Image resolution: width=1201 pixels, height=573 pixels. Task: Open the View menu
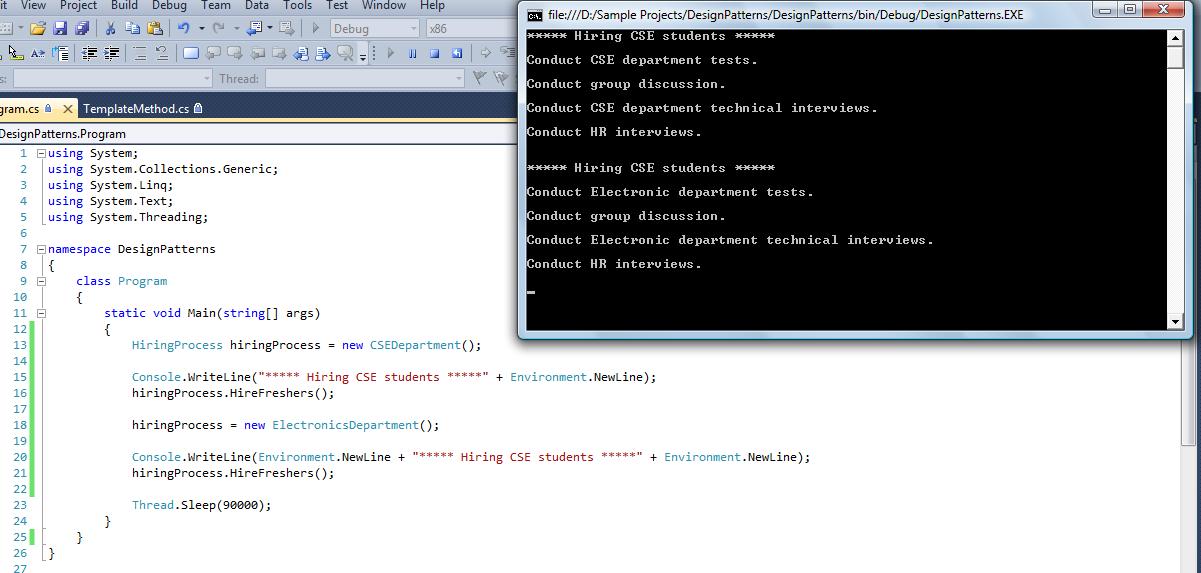click(x=33, y=6)
